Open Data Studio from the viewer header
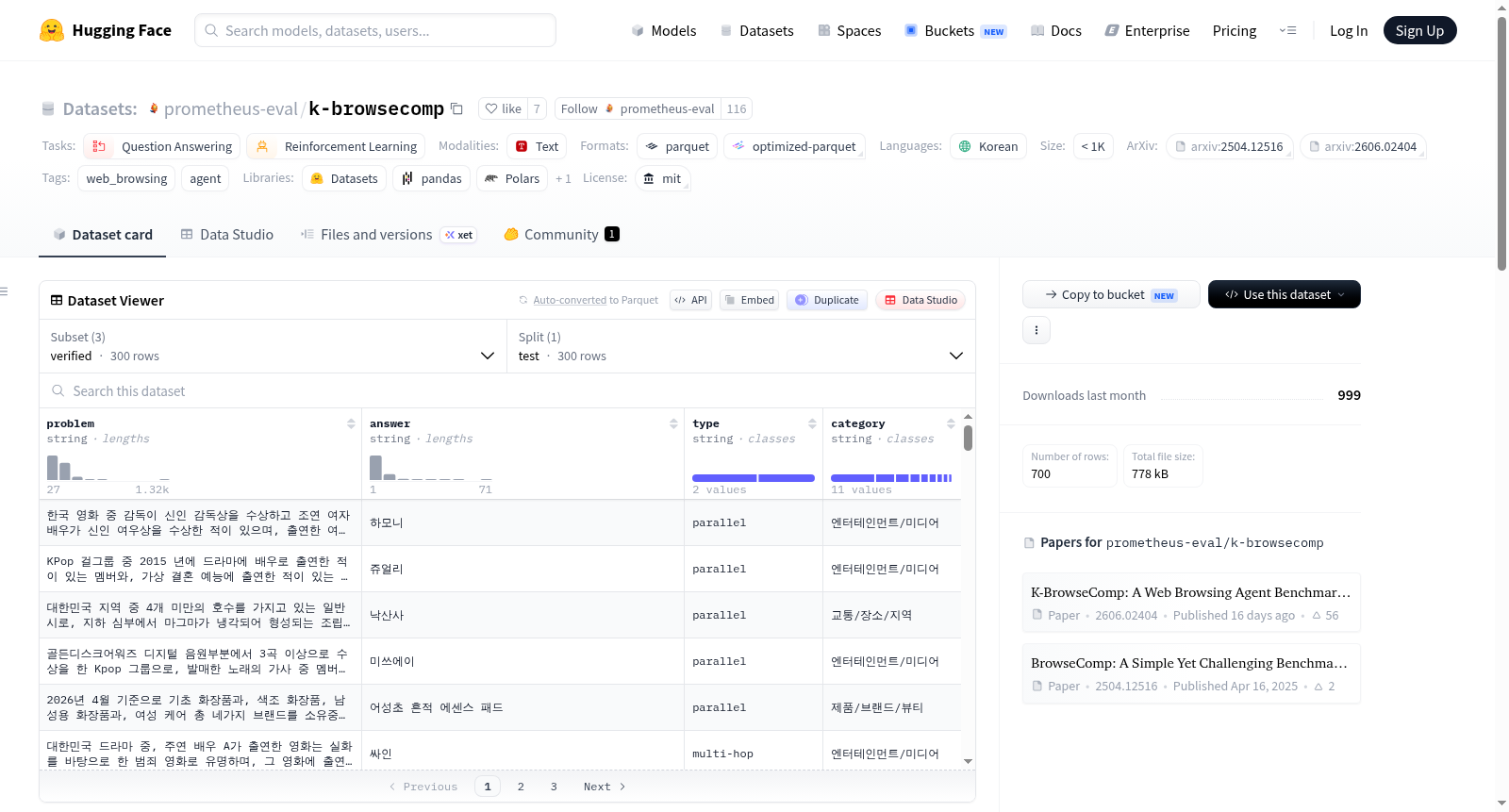Viewport: 1509px width, 812px height. click(920, 300)
